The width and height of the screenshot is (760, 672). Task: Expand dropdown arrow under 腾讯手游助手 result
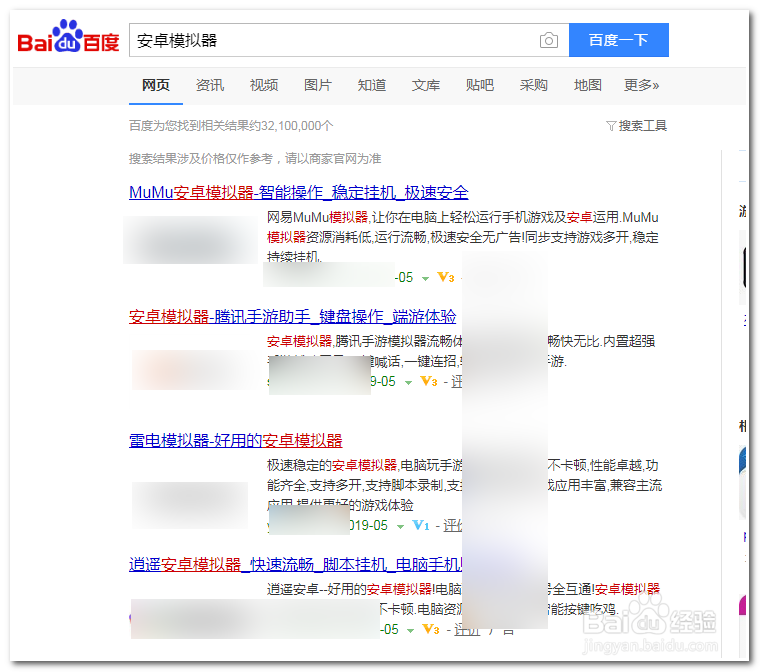(409, 383)
